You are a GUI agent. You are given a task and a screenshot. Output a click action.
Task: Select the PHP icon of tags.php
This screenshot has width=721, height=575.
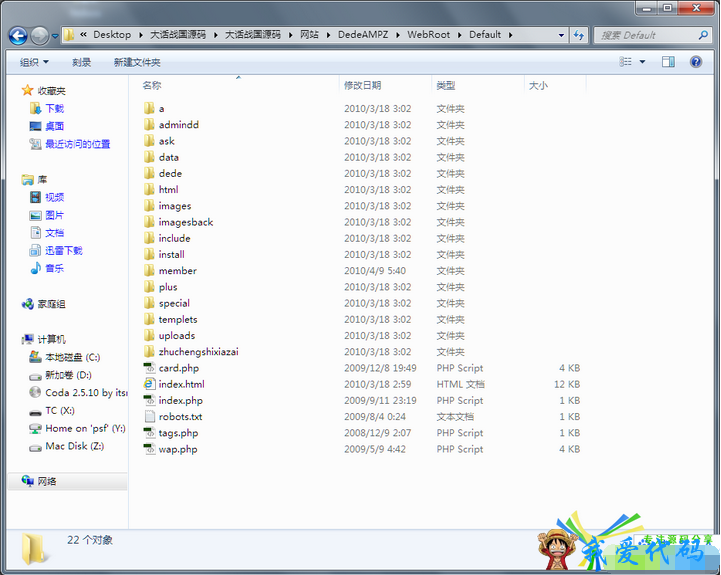(x=149, y=433)
